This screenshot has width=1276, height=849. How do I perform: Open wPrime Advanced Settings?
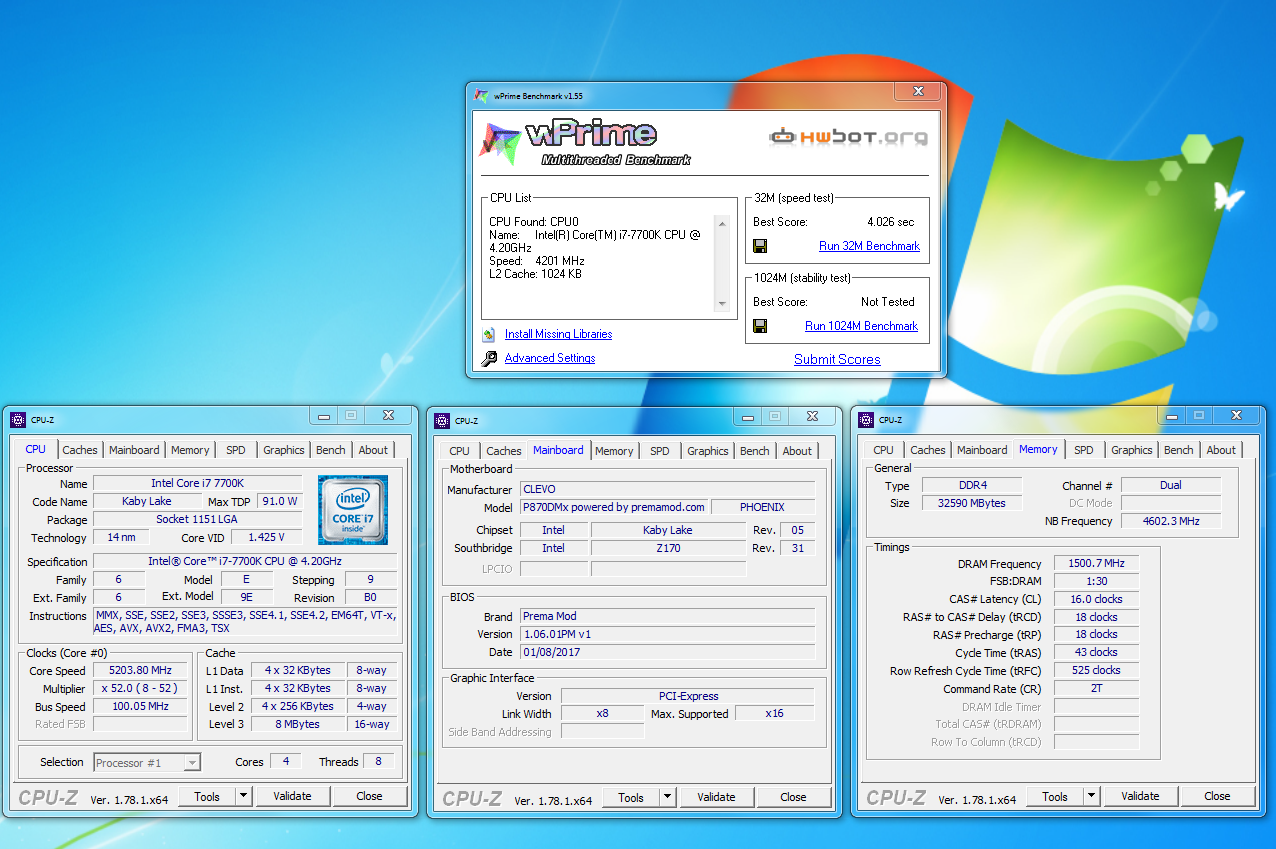pos(550,358)
